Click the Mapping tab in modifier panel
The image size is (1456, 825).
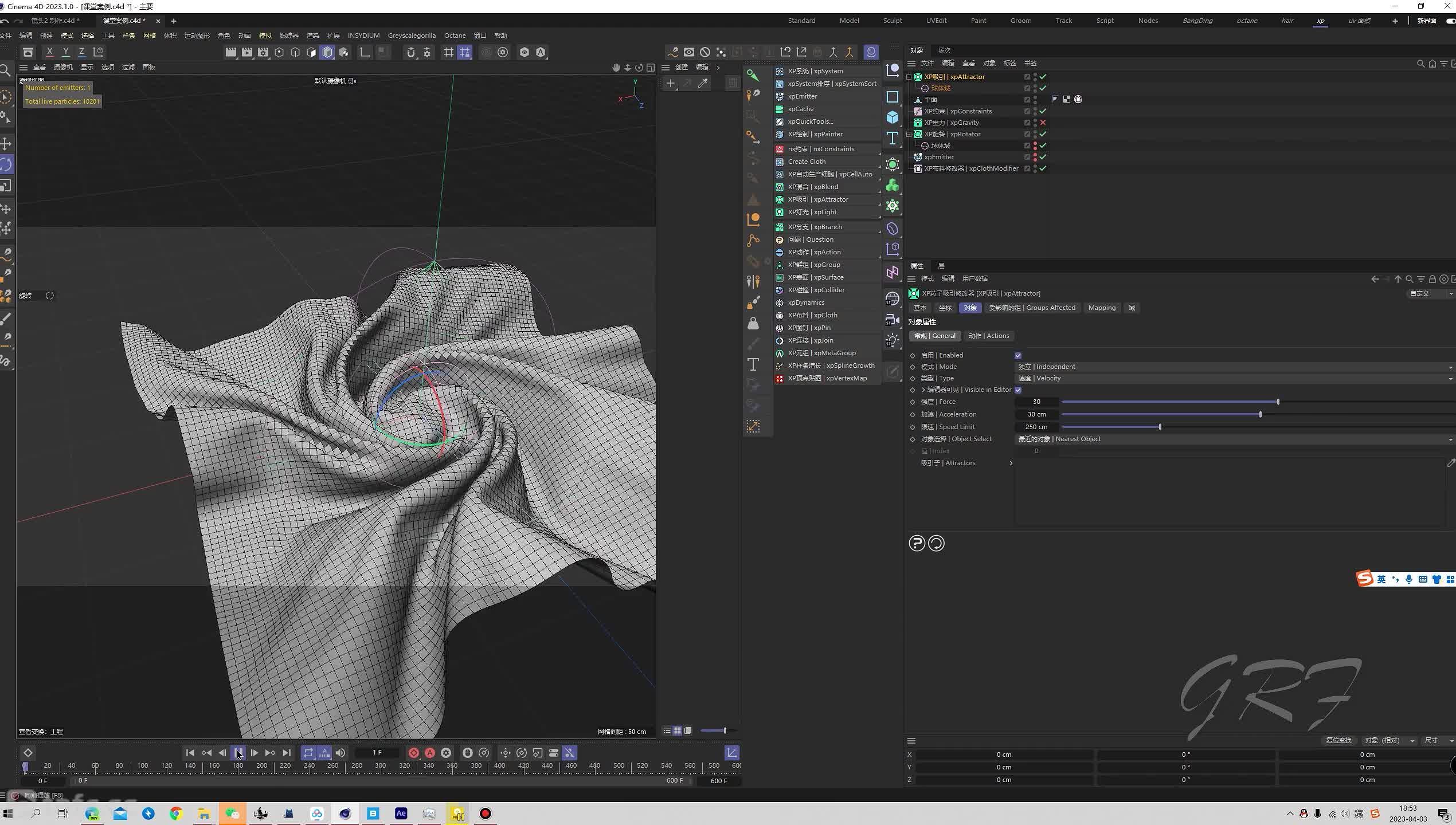(1101, 307)
